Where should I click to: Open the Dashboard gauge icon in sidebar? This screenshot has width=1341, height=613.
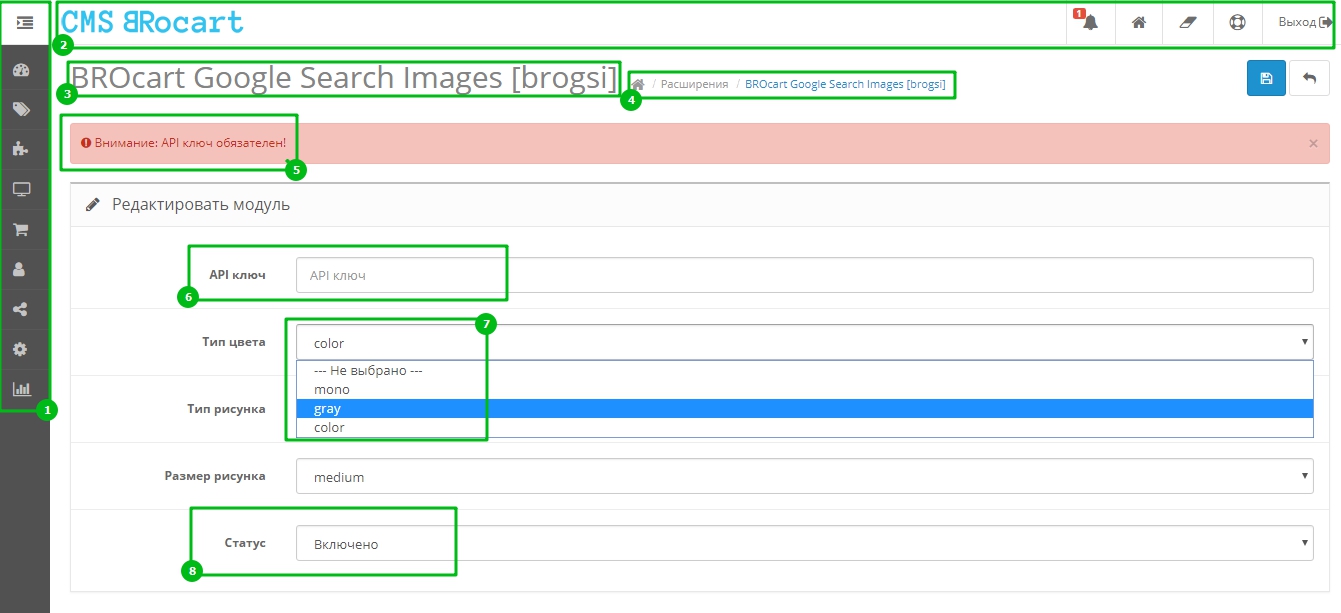20,70
